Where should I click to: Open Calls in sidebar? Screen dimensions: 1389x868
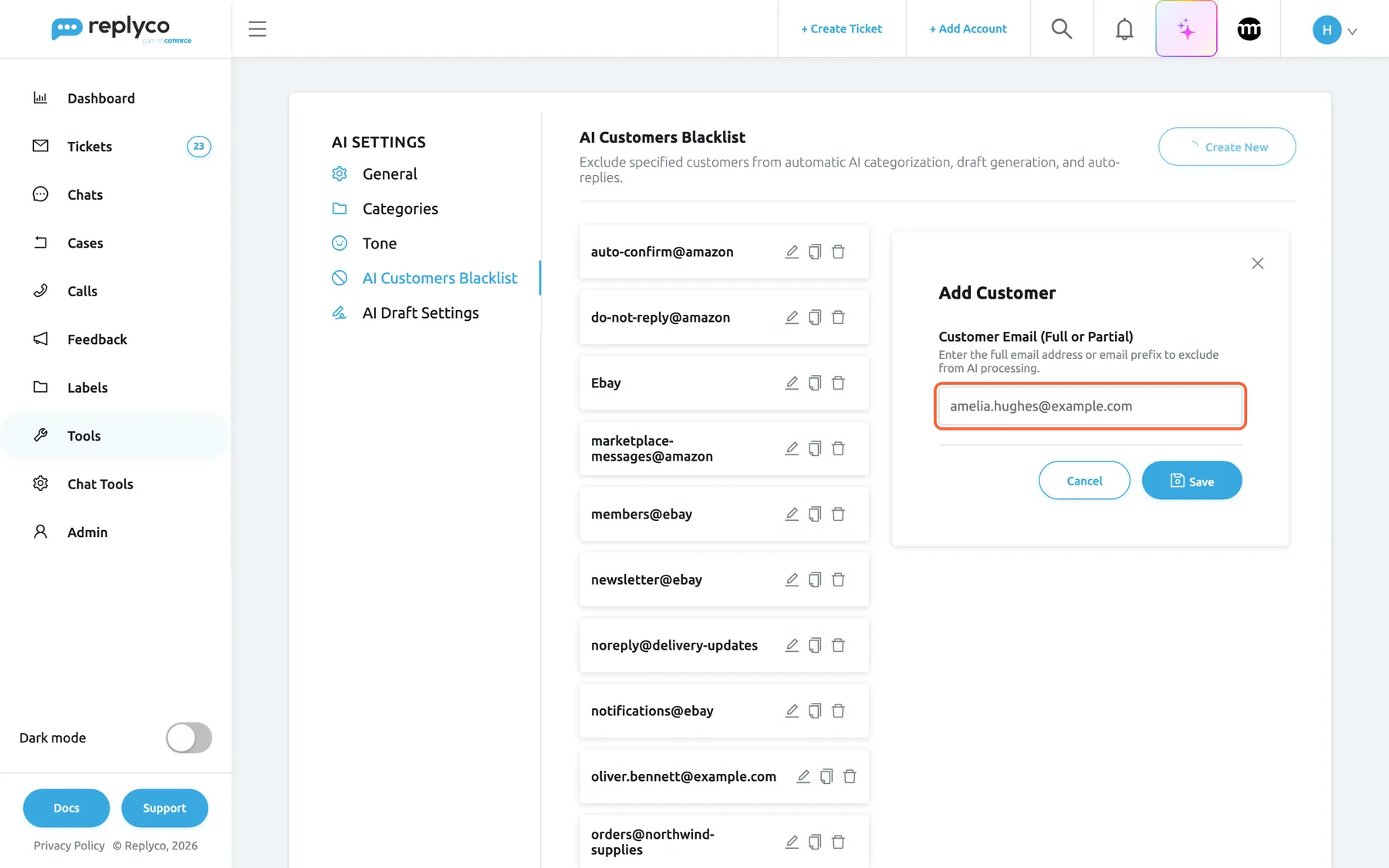pos(83,291)
